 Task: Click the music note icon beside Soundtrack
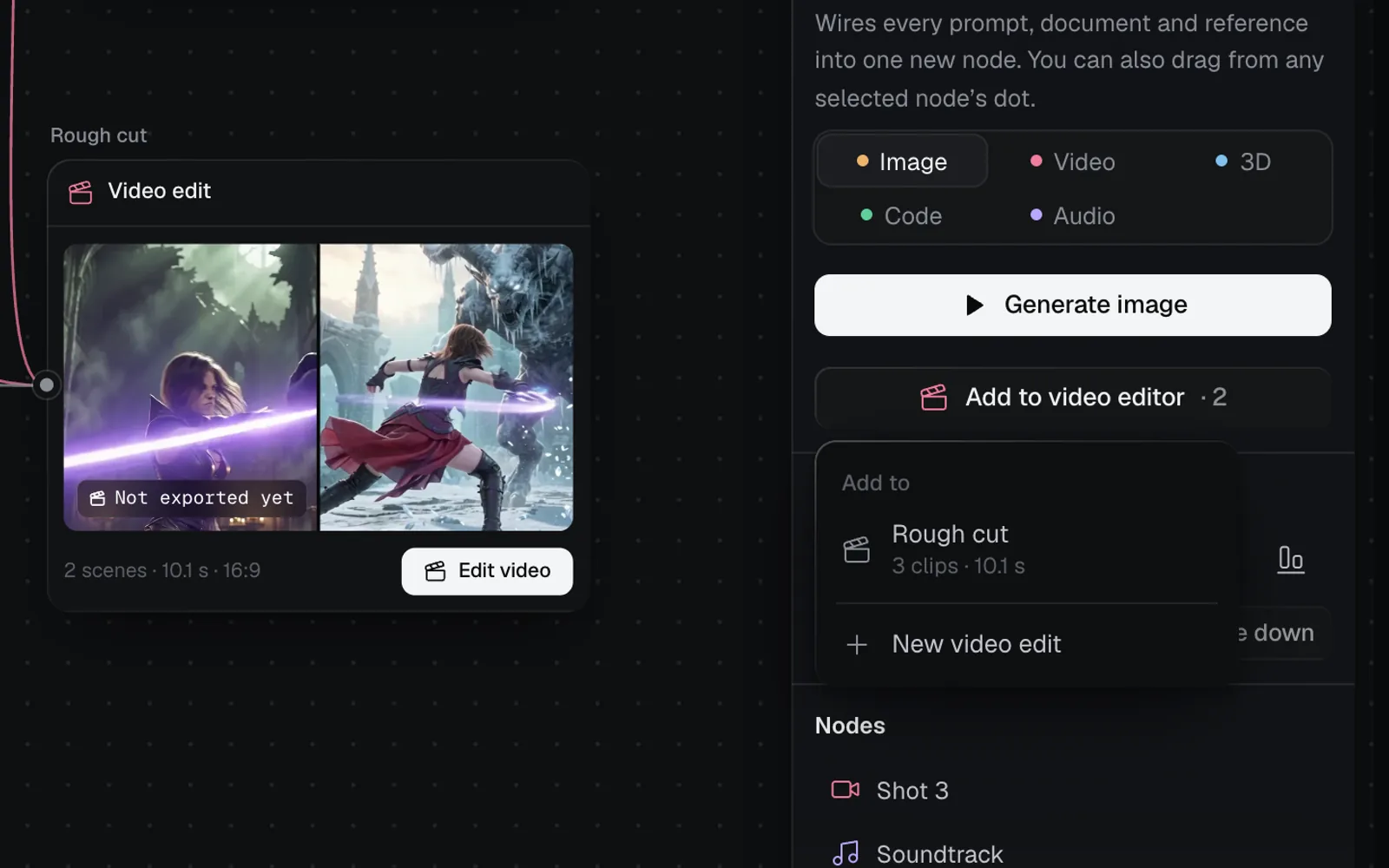pos(845,853)
